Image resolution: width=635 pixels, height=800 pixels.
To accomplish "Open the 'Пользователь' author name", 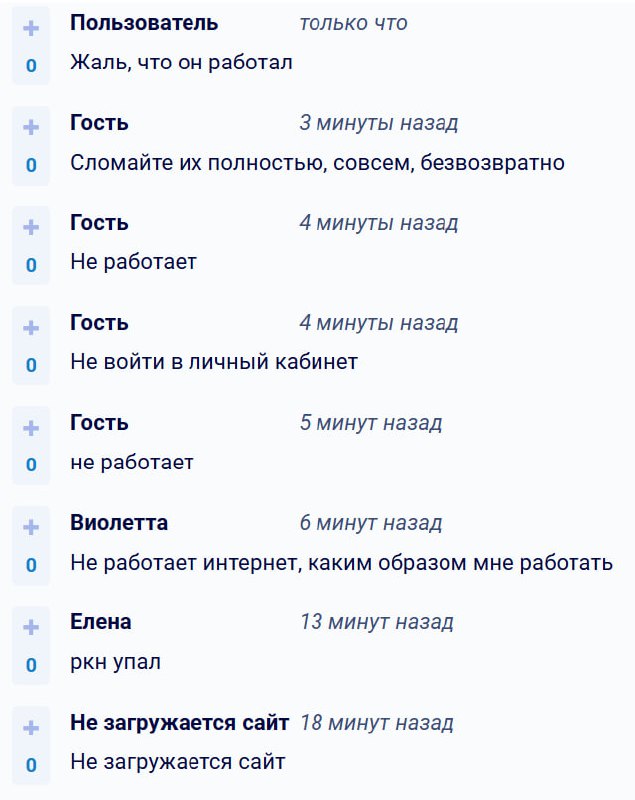I will point(144,23).
